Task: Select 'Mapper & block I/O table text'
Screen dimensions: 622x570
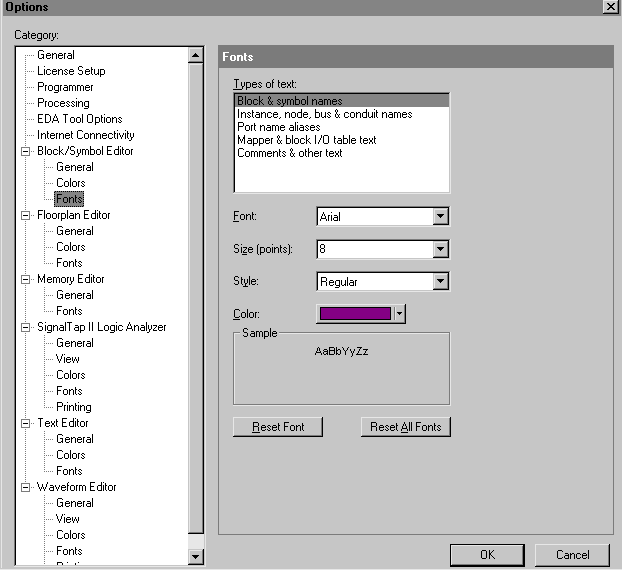Action: tap(342, 140)
